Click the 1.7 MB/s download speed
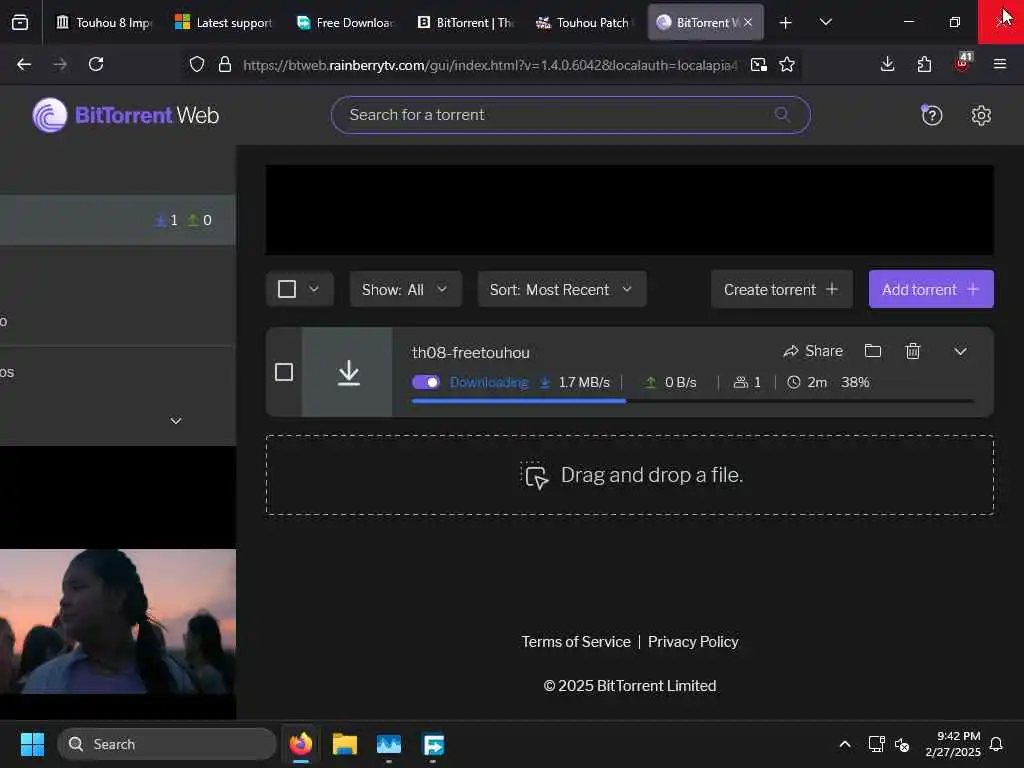The image size is (1024, 768). [584, 383]
